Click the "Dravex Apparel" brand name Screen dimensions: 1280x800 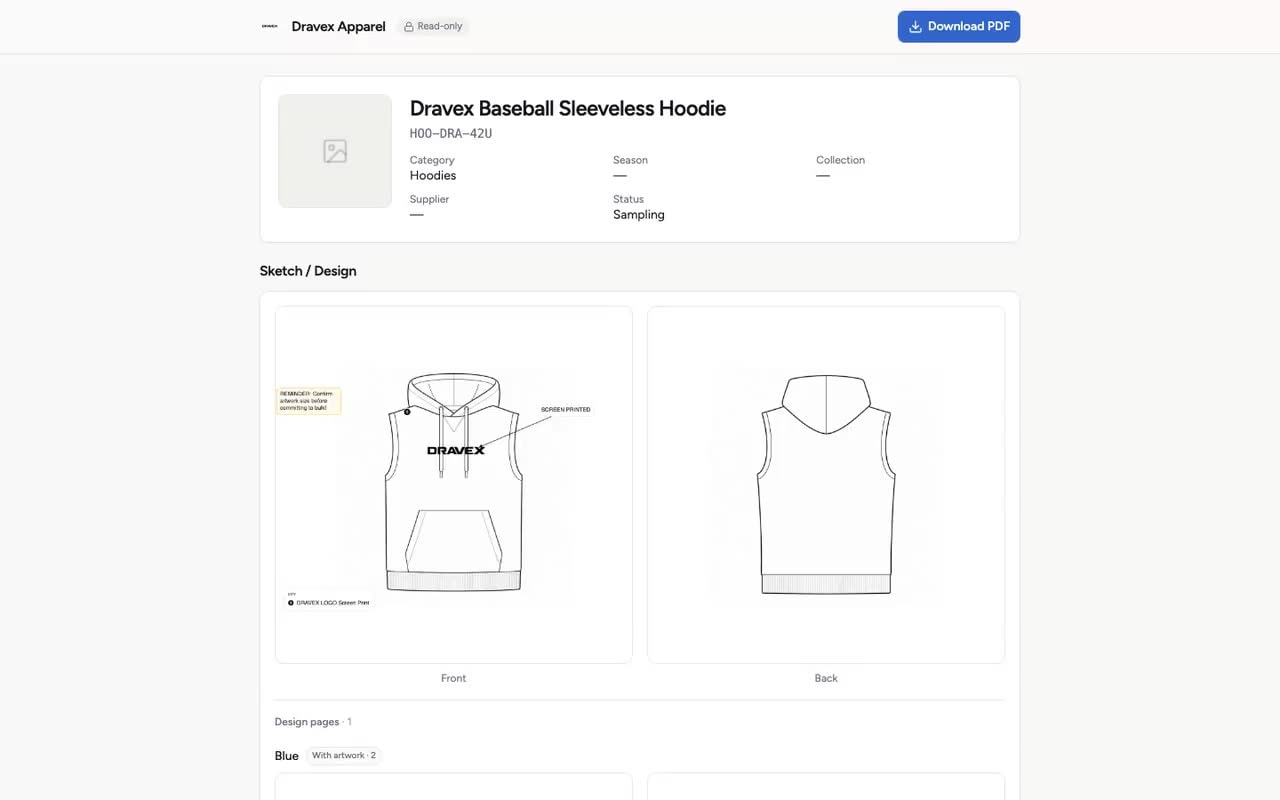(x=338, y=27)
